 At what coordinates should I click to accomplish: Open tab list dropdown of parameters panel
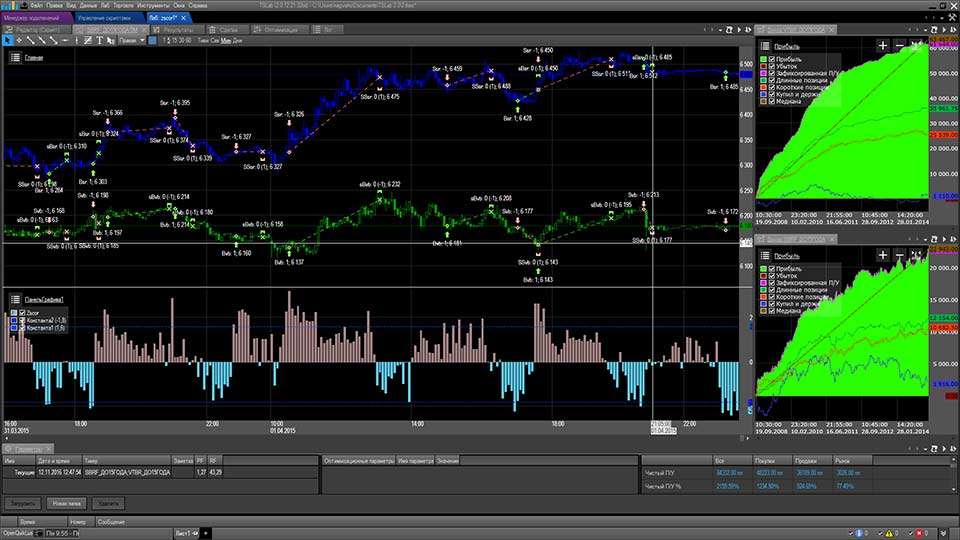click(925, 449)
